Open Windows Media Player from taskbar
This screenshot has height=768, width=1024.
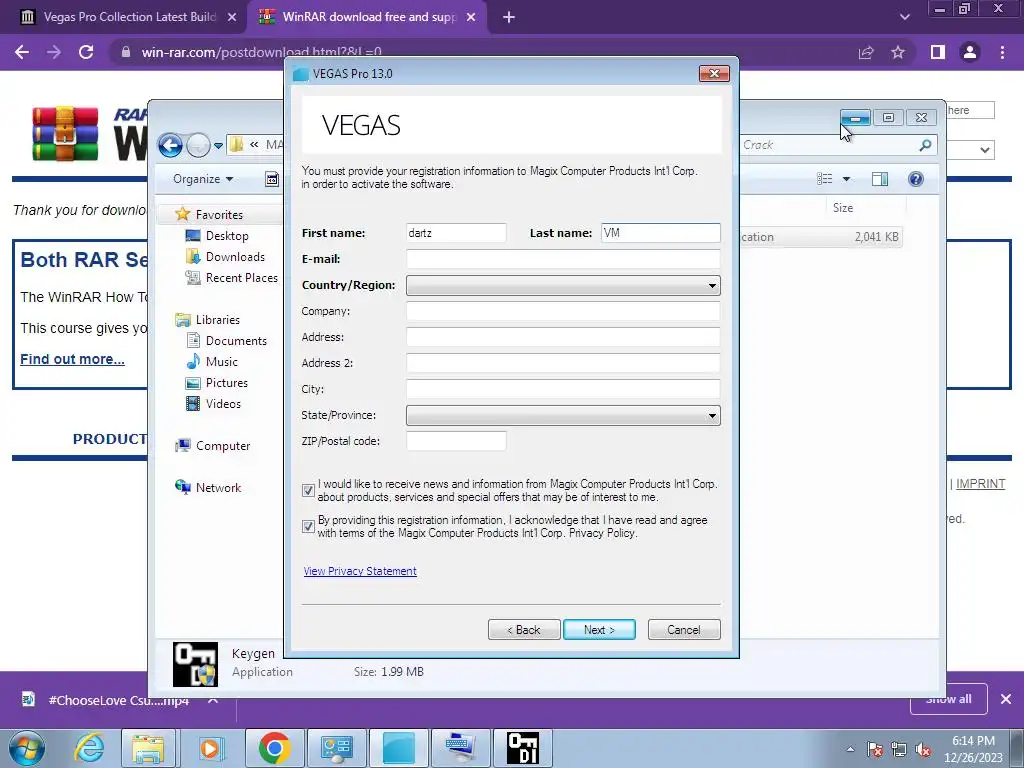210,748
